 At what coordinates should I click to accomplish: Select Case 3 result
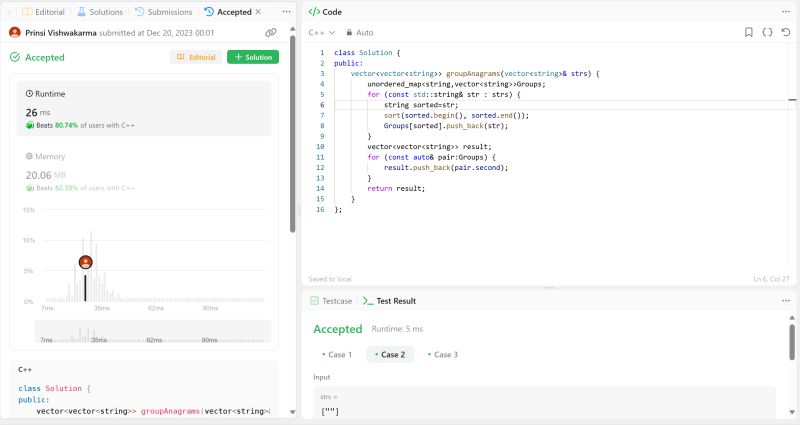[443, 355]
